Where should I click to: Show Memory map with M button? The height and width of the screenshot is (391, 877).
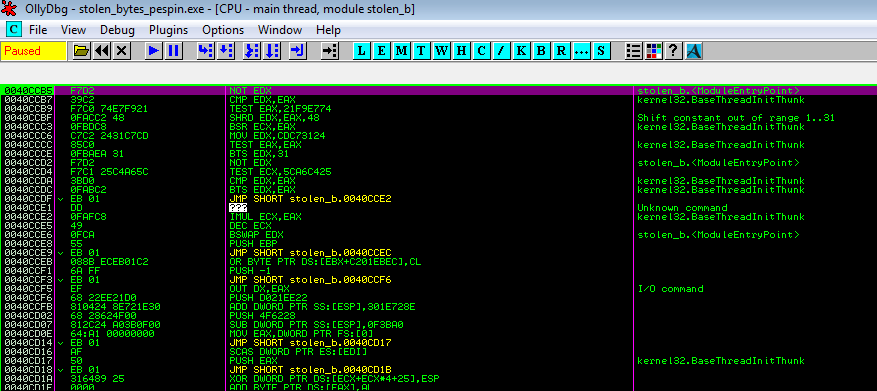point(402,51)
